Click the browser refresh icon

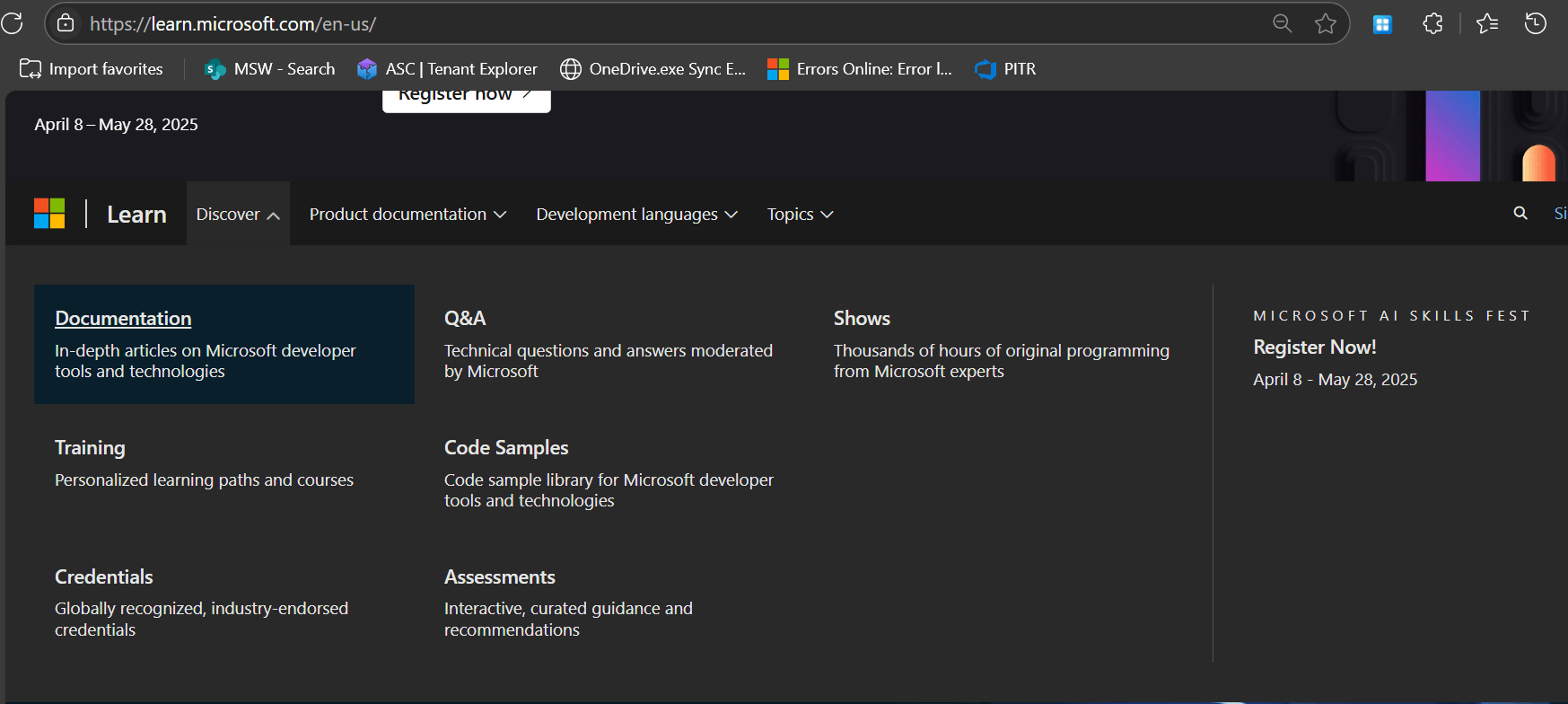click(12, 22)
